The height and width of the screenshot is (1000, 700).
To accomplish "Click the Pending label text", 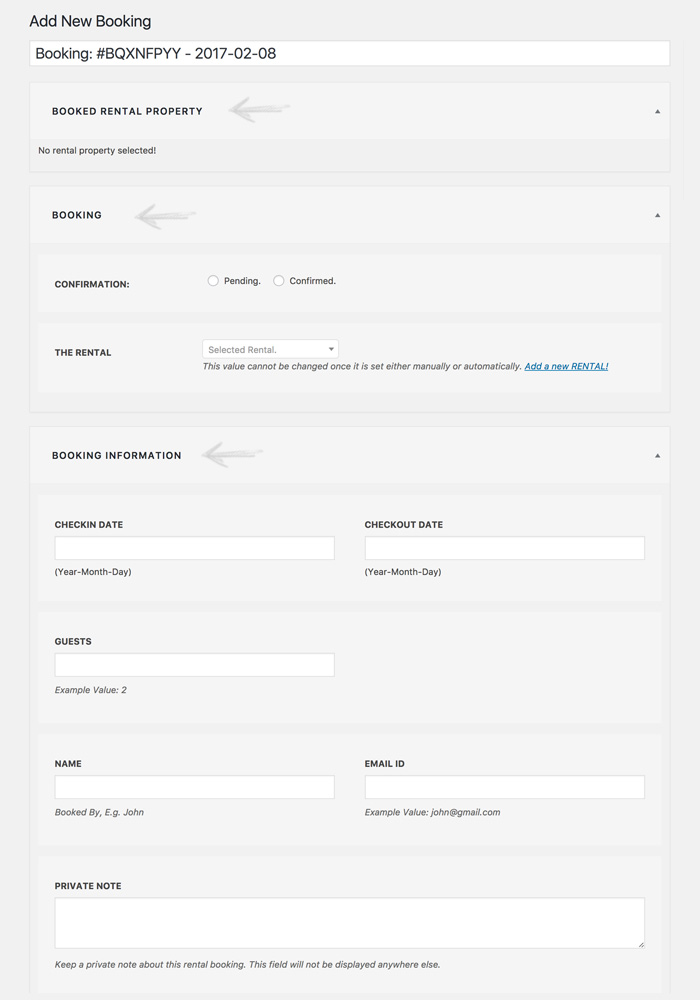I will coord(242,281).
